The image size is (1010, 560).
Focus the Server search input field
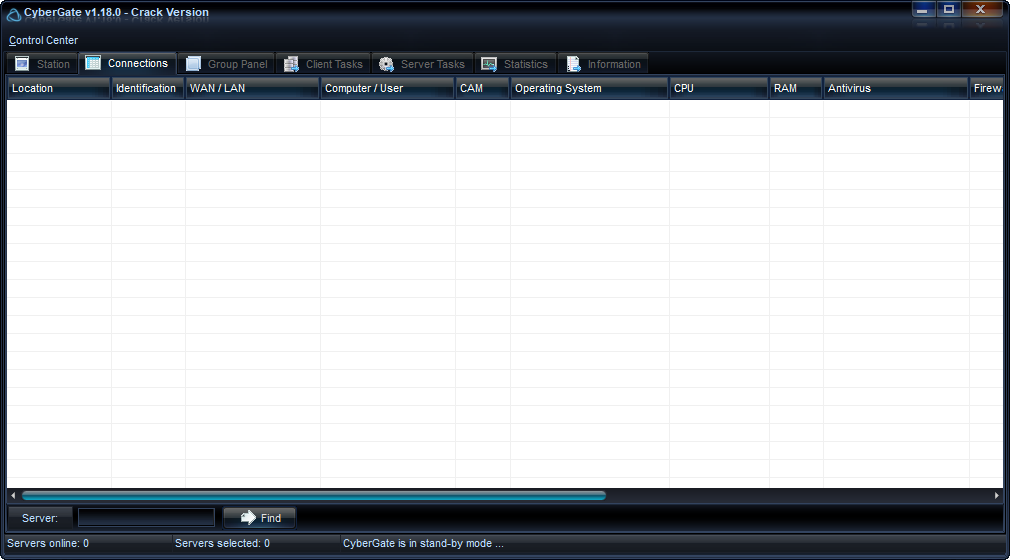(x=146, y=517)
